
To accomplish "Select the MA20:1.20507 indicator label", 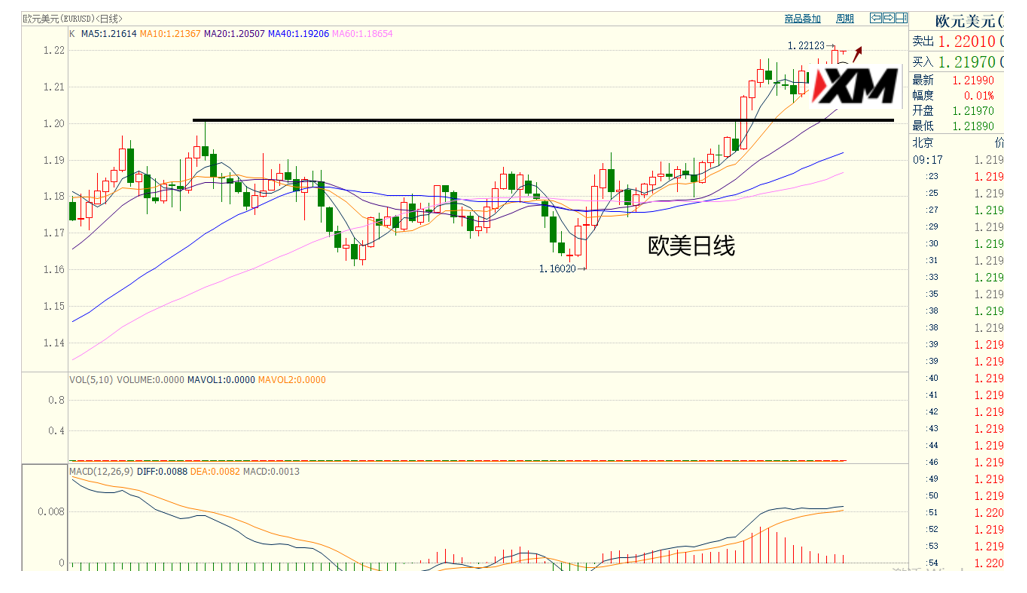I will pos(234,33).
